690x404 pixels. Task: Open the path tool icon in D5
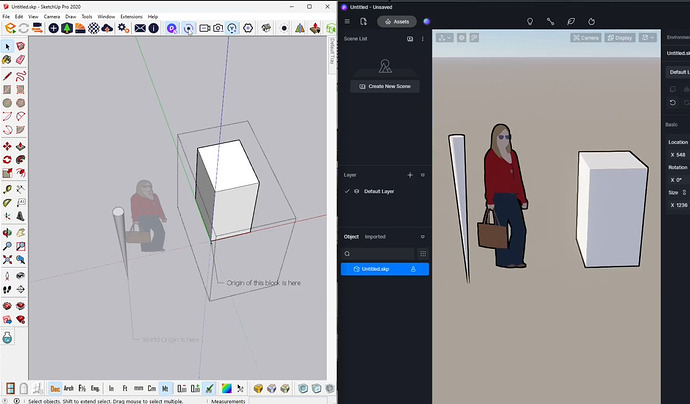551,21
